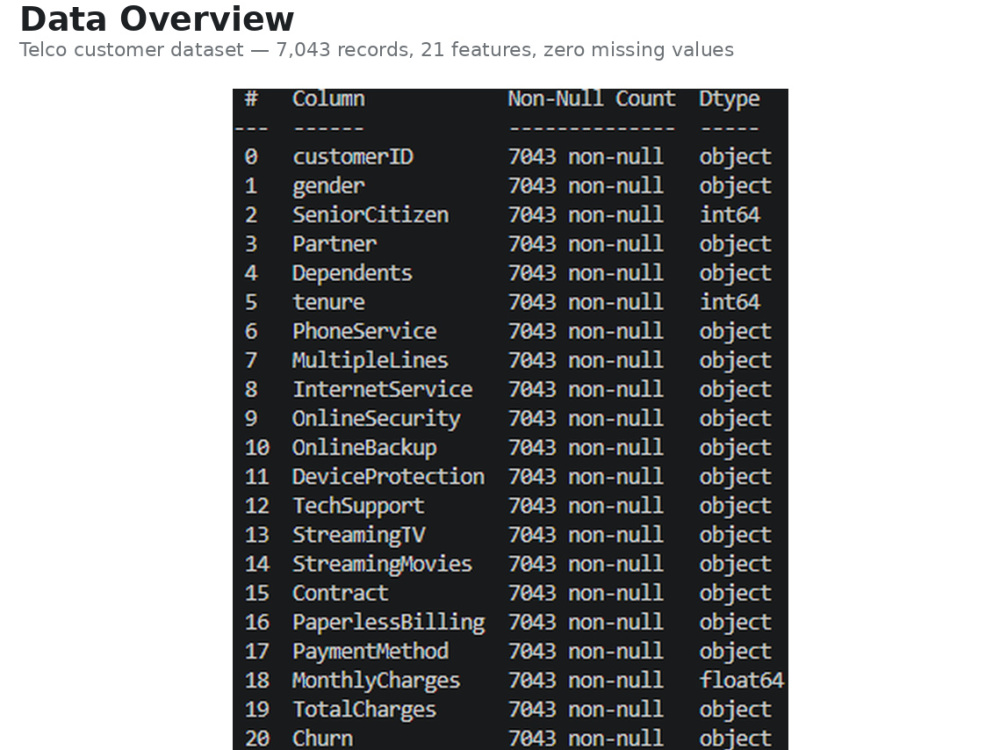Select the 'Churn' column name

[x=322, y=739]
